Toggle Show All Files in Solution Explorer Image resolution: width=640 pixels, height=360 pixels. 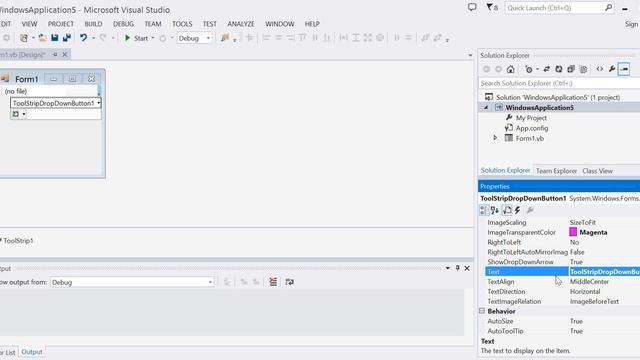click(583, 69)
